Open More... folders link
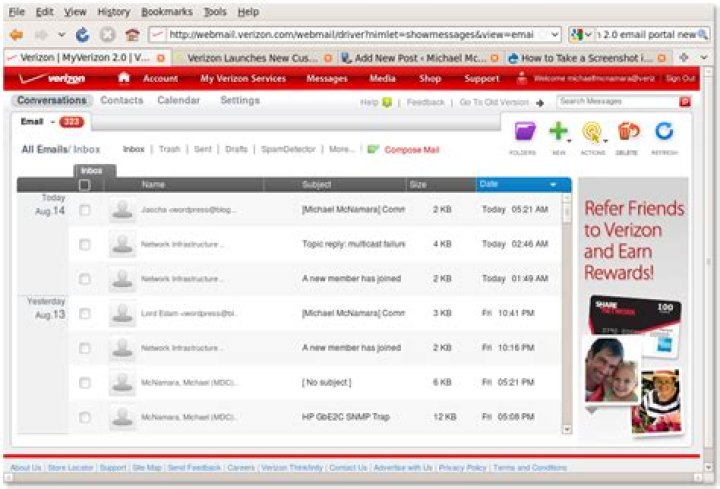Screen dimensions: 720x489 point(342,149)
